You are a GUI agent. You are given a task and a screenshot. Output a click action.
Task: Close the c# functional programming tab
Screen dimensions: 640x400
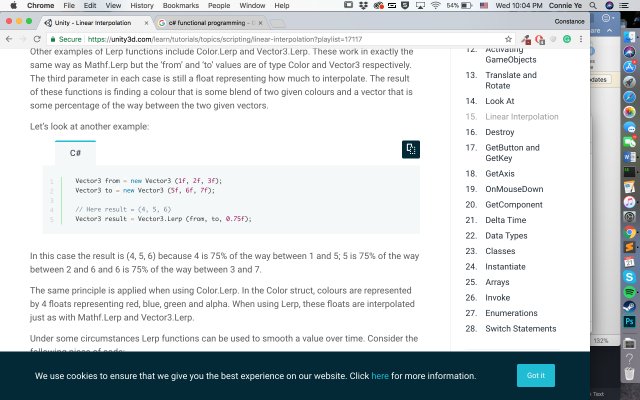(260, 23)
